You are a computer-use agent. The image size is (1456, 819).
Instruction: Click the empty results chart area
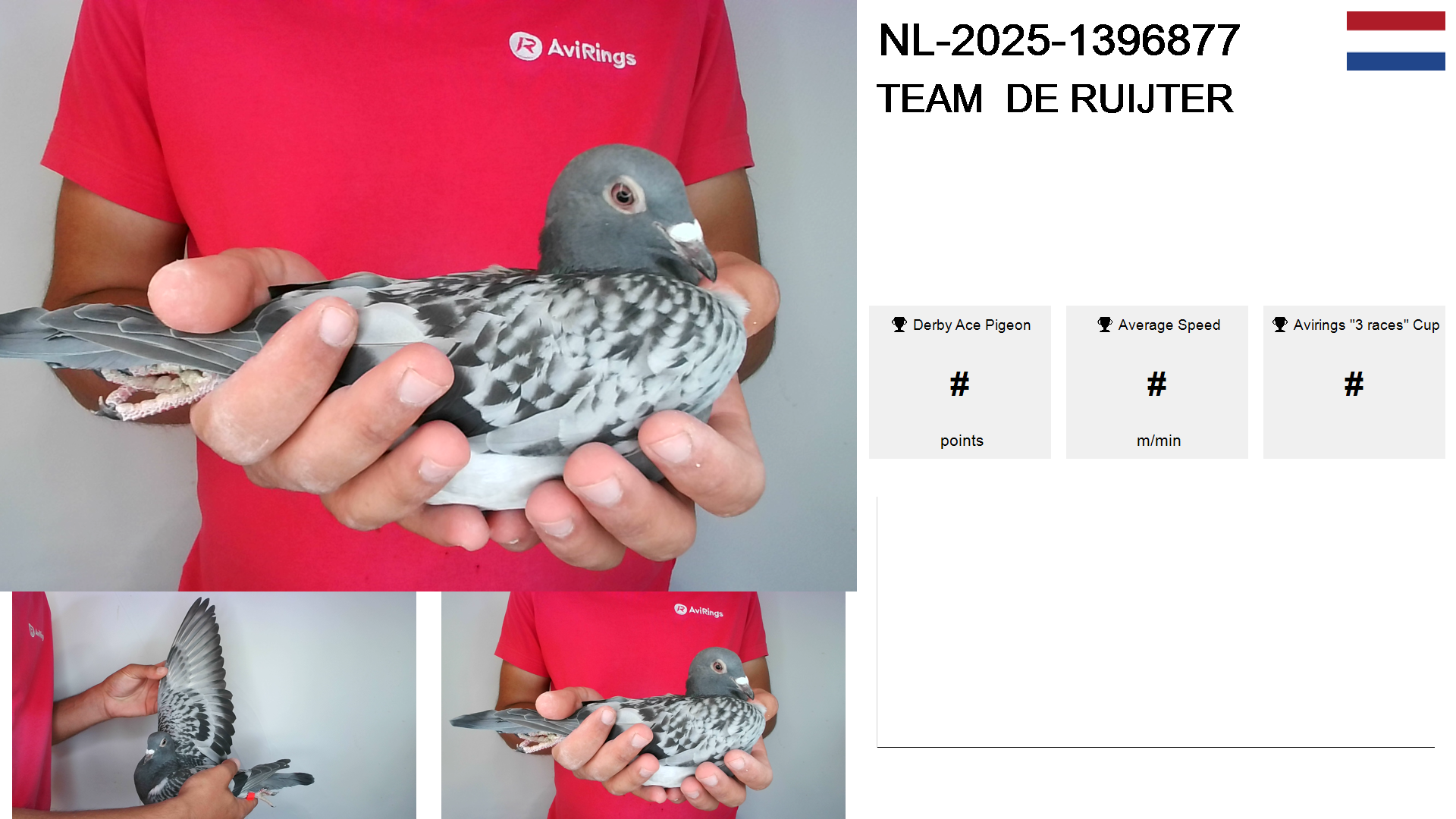click(1156, 622)
